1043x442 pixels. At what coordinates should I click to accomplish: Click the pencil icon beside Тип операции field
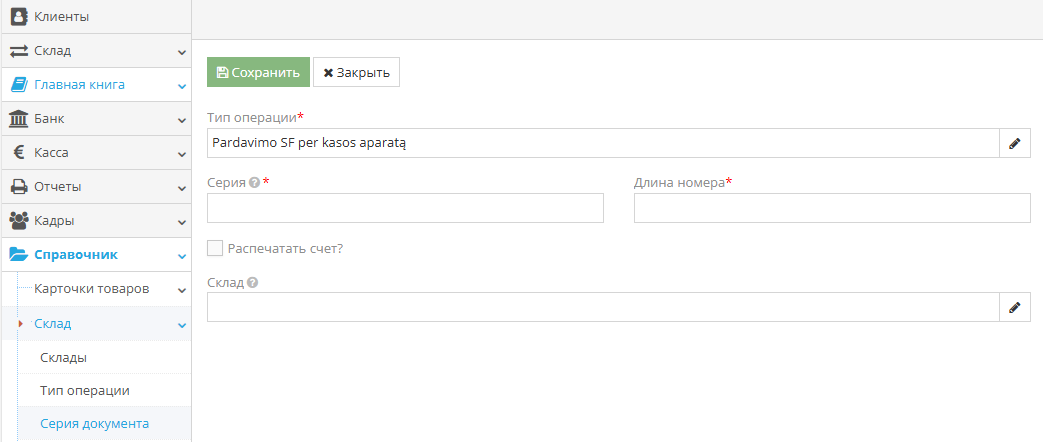click(1014, 143)
